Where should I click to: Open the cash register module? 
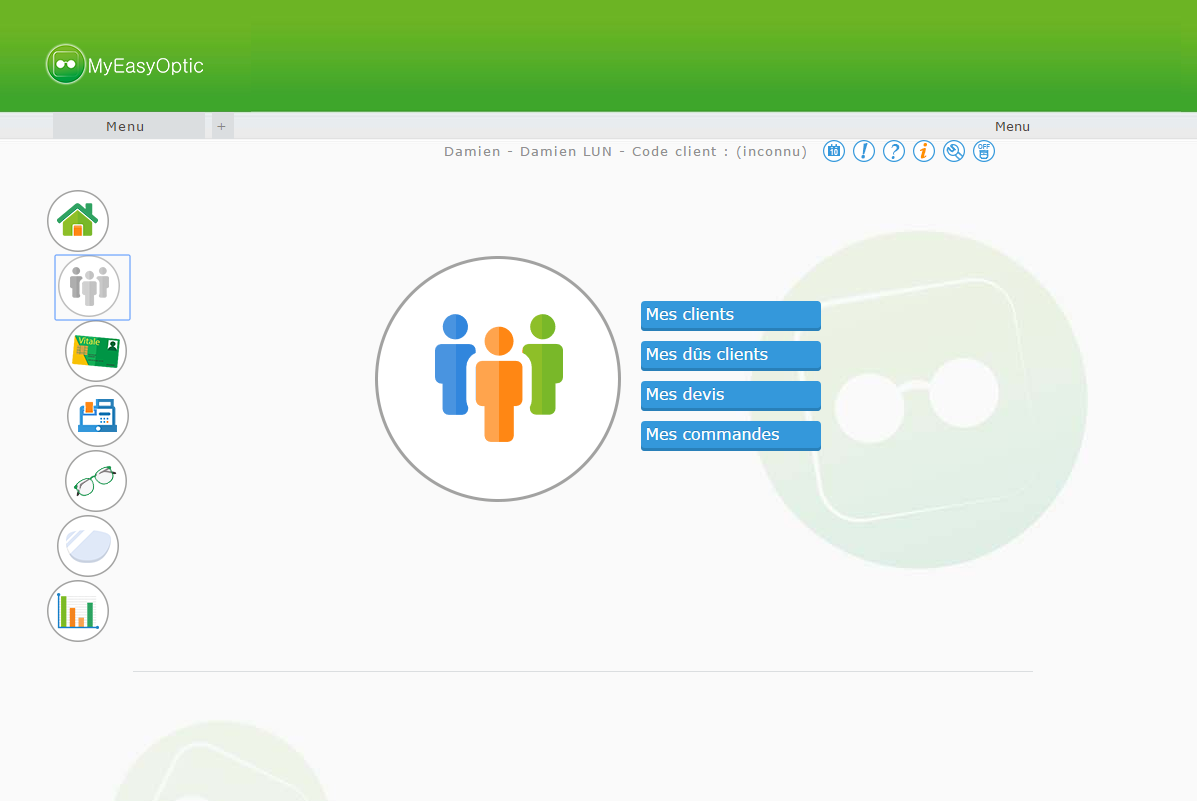[98, 416]
